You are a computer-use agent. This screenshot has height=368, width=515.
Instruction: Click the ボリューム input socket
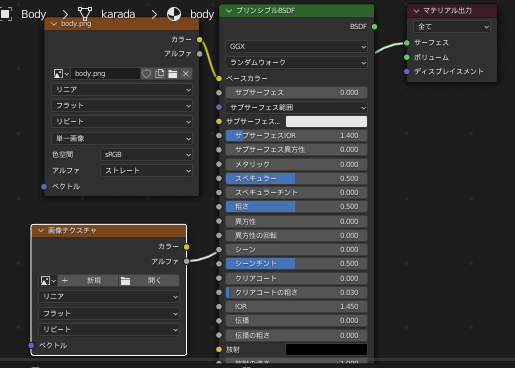click(x=407, y=57)
